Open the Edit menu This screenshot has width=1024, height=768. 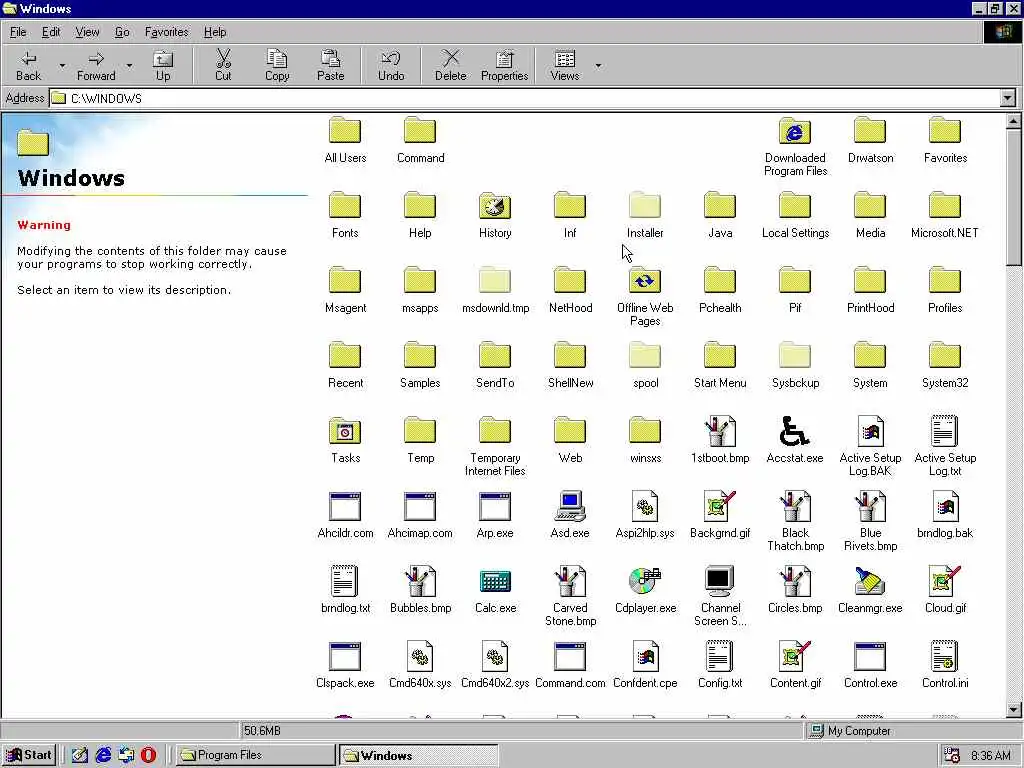pyautogui.click(x=51, y=32)
